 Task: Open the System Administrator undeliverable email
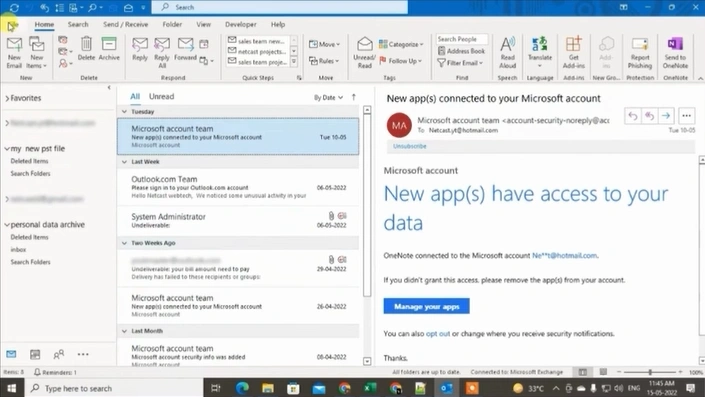(238, 220)
